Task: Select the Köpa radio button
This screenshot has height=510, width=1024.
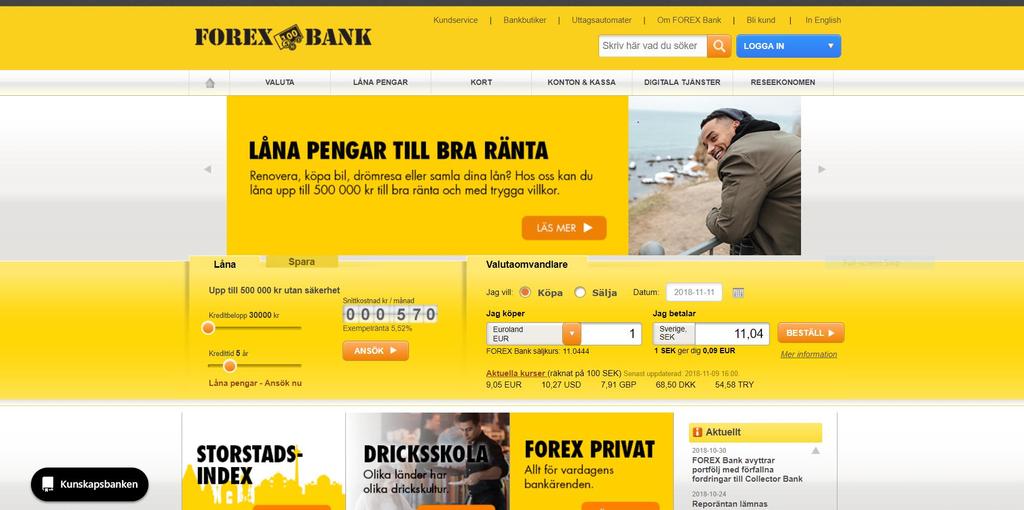Action: [x=524, y=293]
